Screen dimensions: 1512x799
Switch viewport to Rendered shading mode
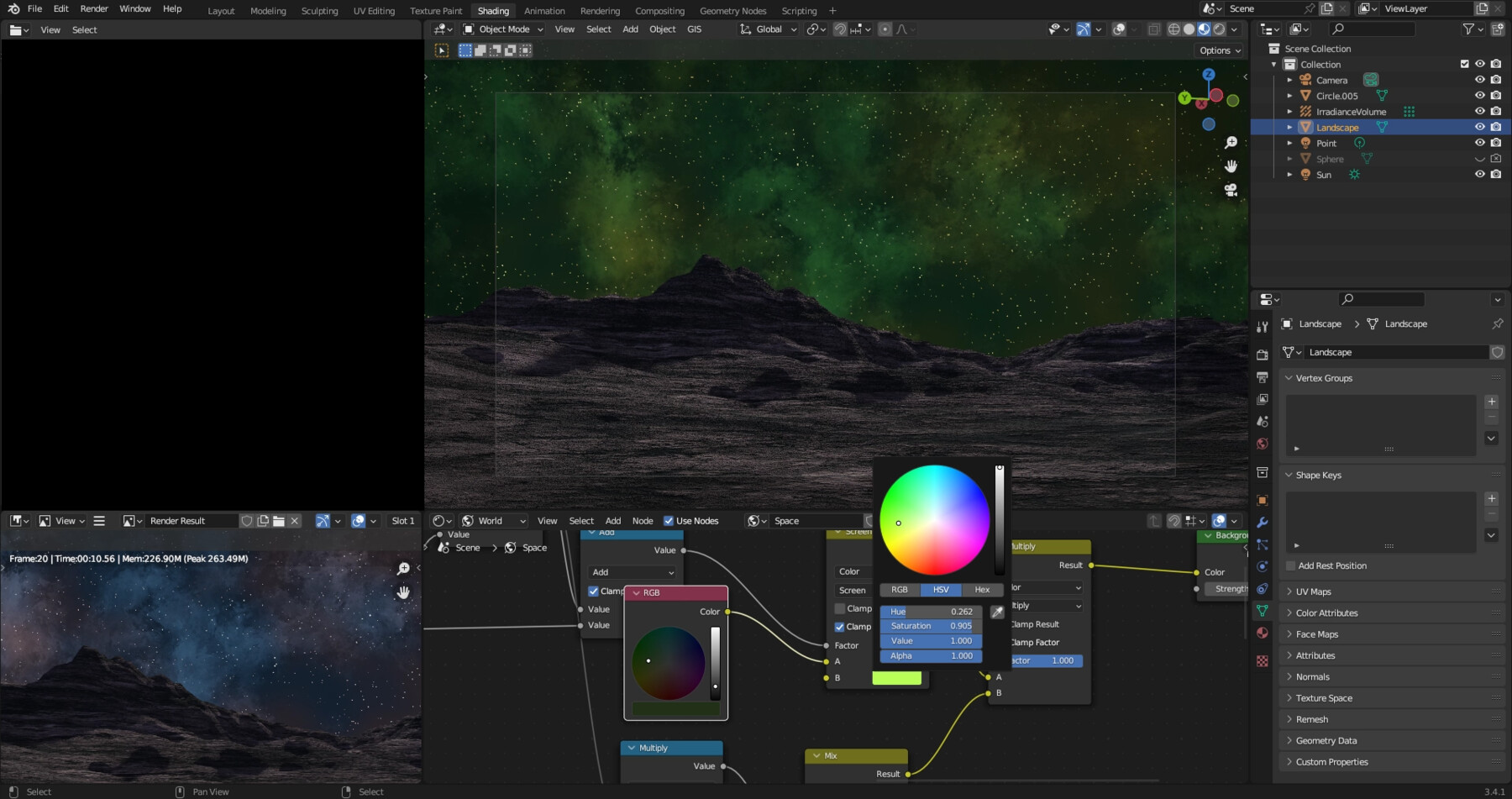[1219, 29]
